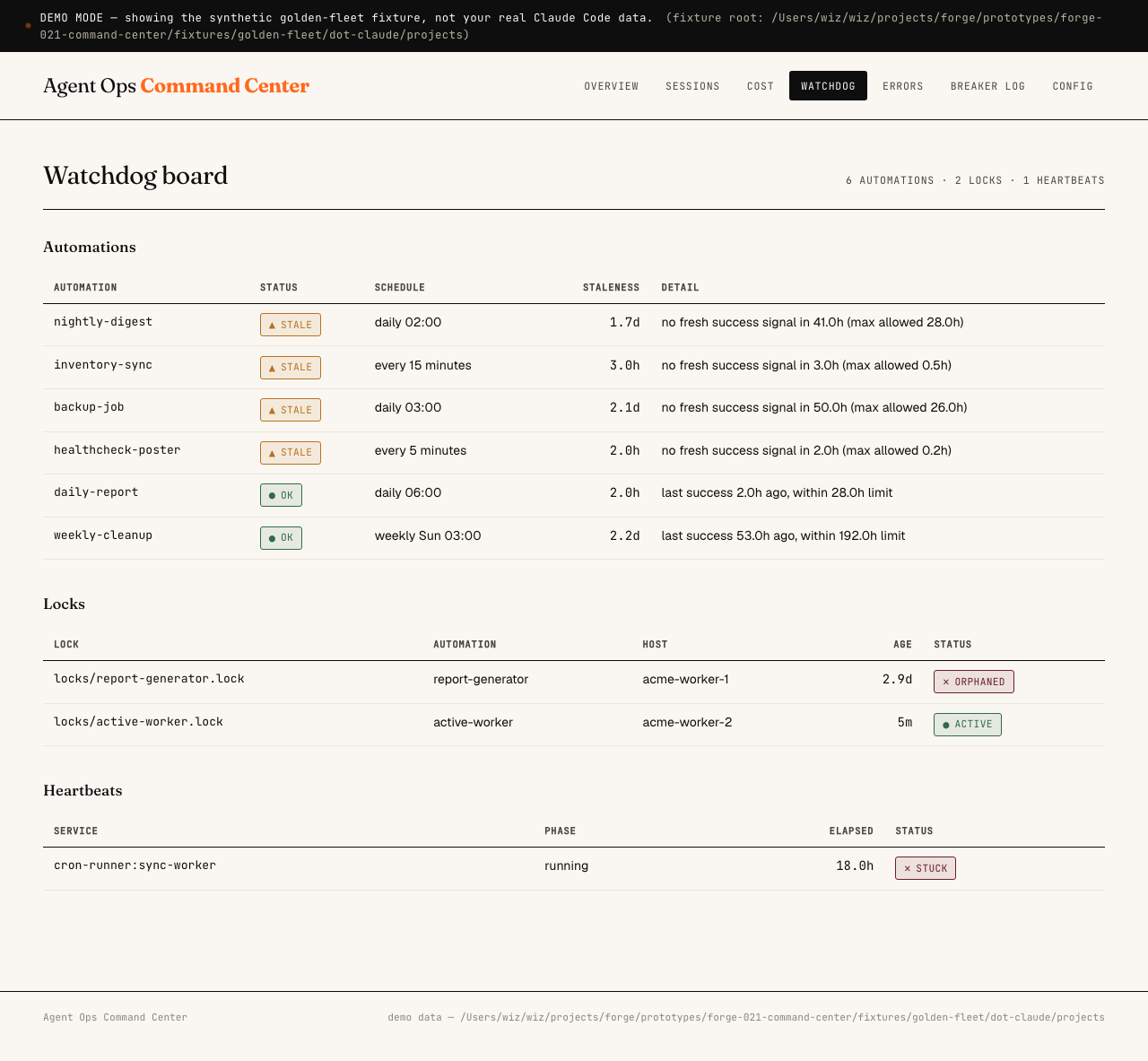This screenshot has width=1148, height=1061.
Task: Open the Errors tab
Action: (x=903, y=86)
